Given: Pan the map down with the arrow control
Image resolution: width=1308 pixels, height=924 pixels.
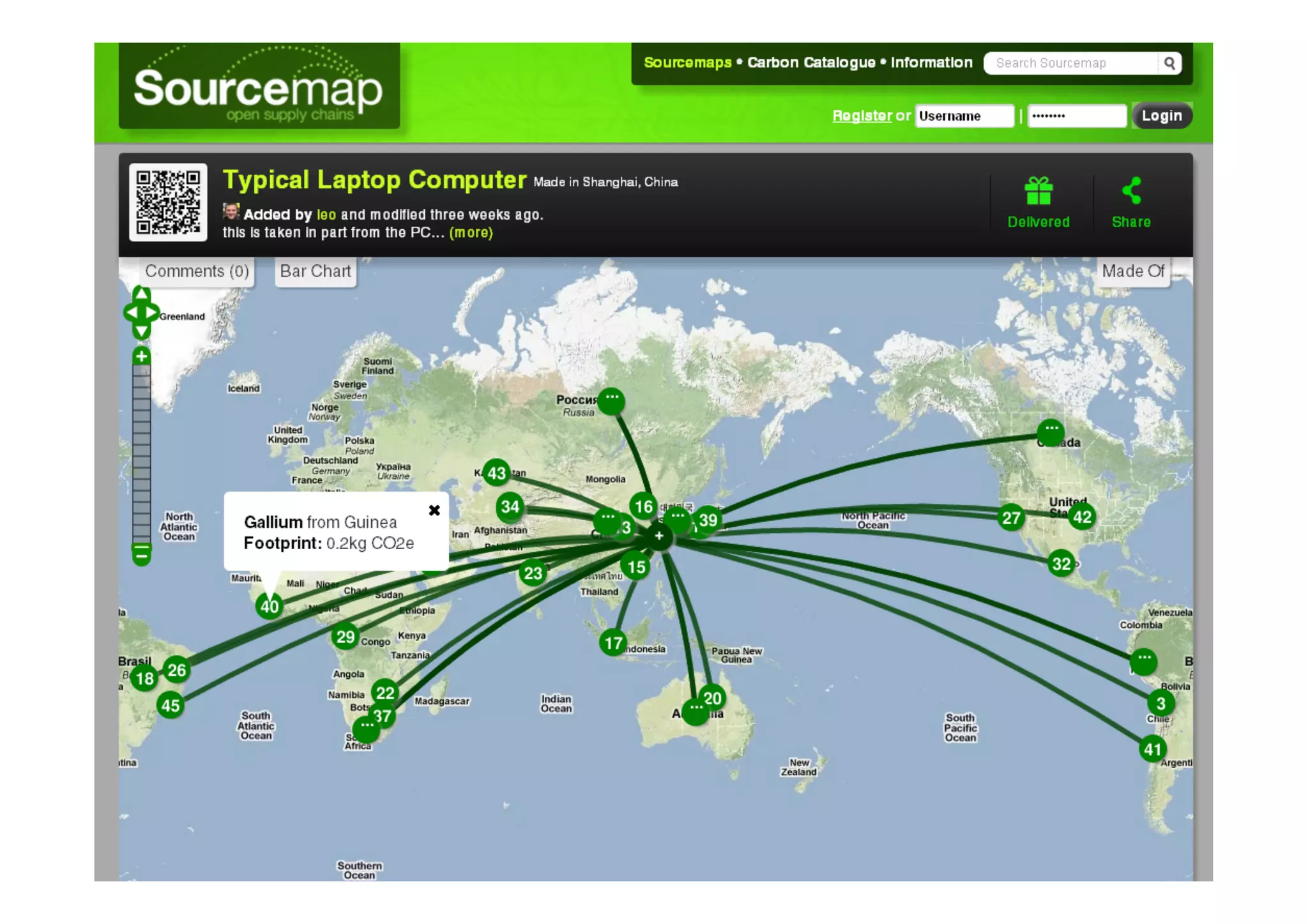Looking at the screenshot, I should tap(142, 331).
